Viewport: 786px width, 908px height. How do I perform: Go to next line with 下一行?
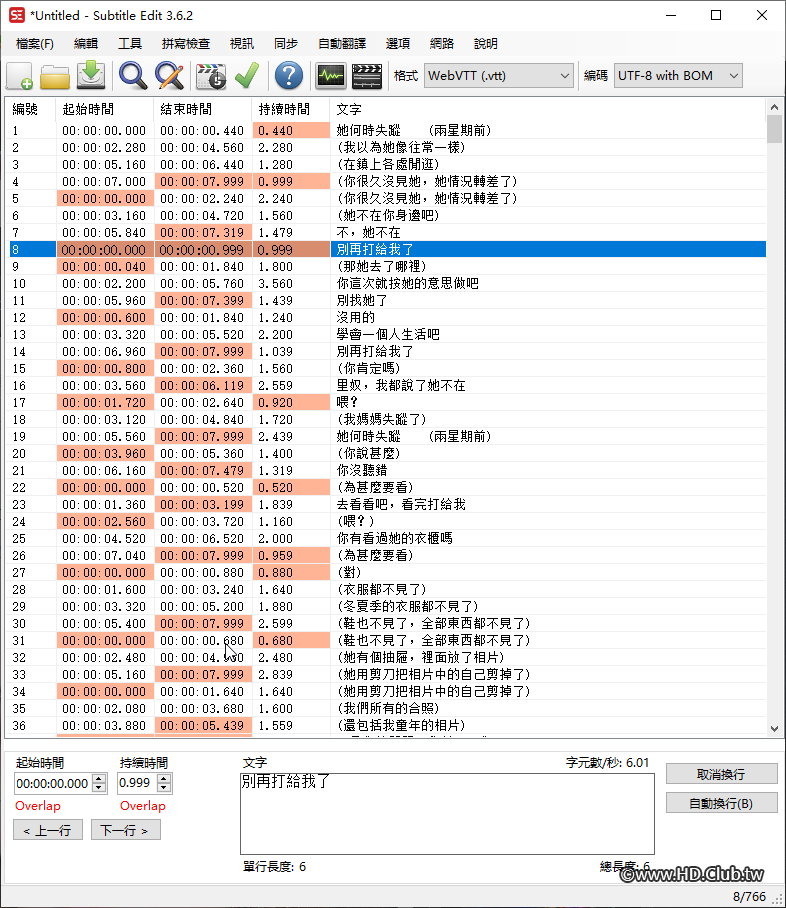click(126, 830)
